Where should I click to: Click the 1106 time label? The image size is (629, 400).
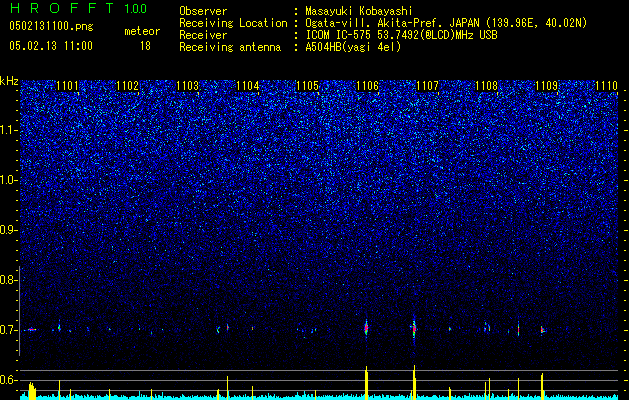point(367,86)
